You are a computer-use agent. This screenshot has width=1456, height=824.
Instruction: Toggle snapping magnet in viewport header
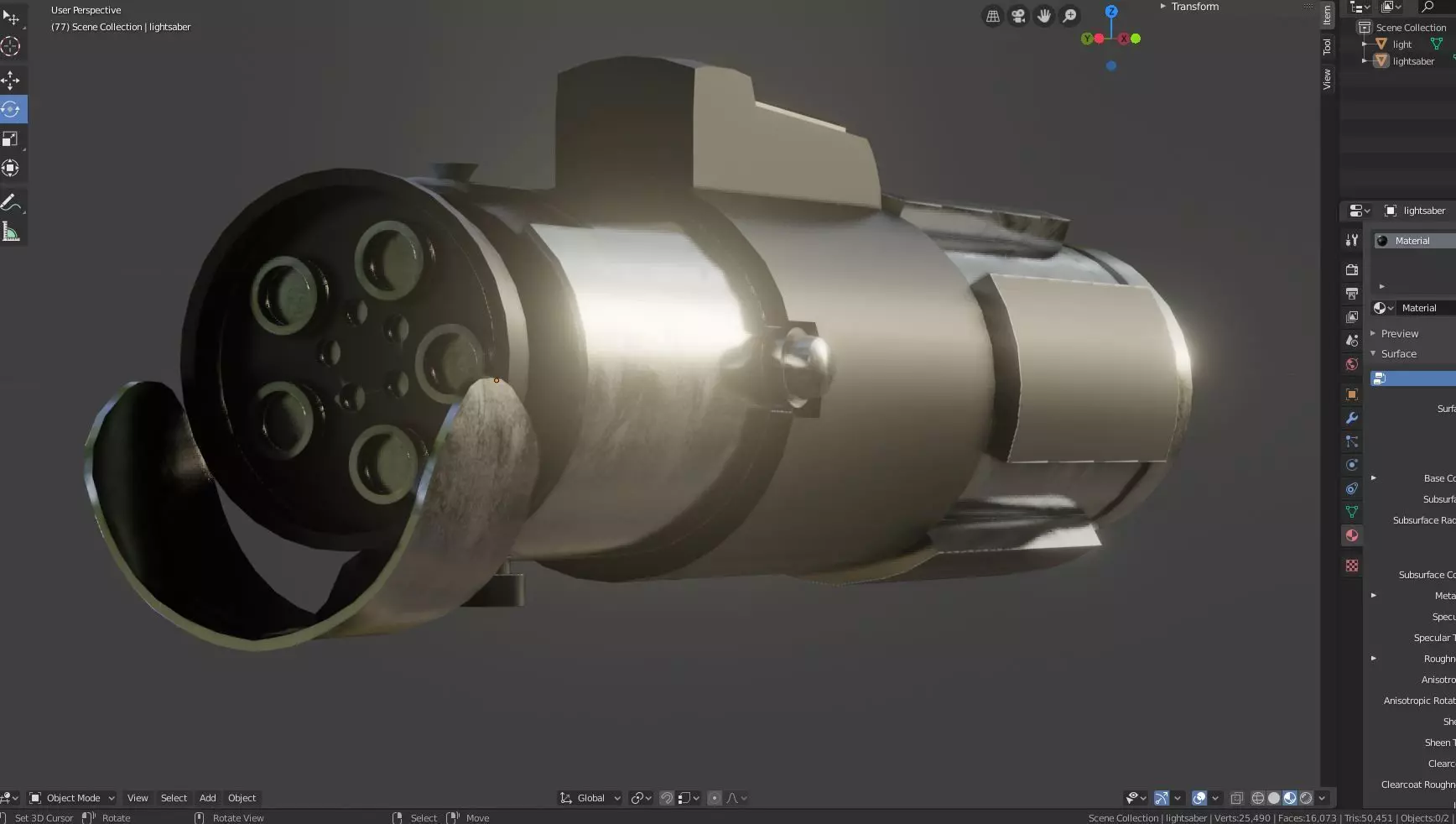[x=666, y=798]
